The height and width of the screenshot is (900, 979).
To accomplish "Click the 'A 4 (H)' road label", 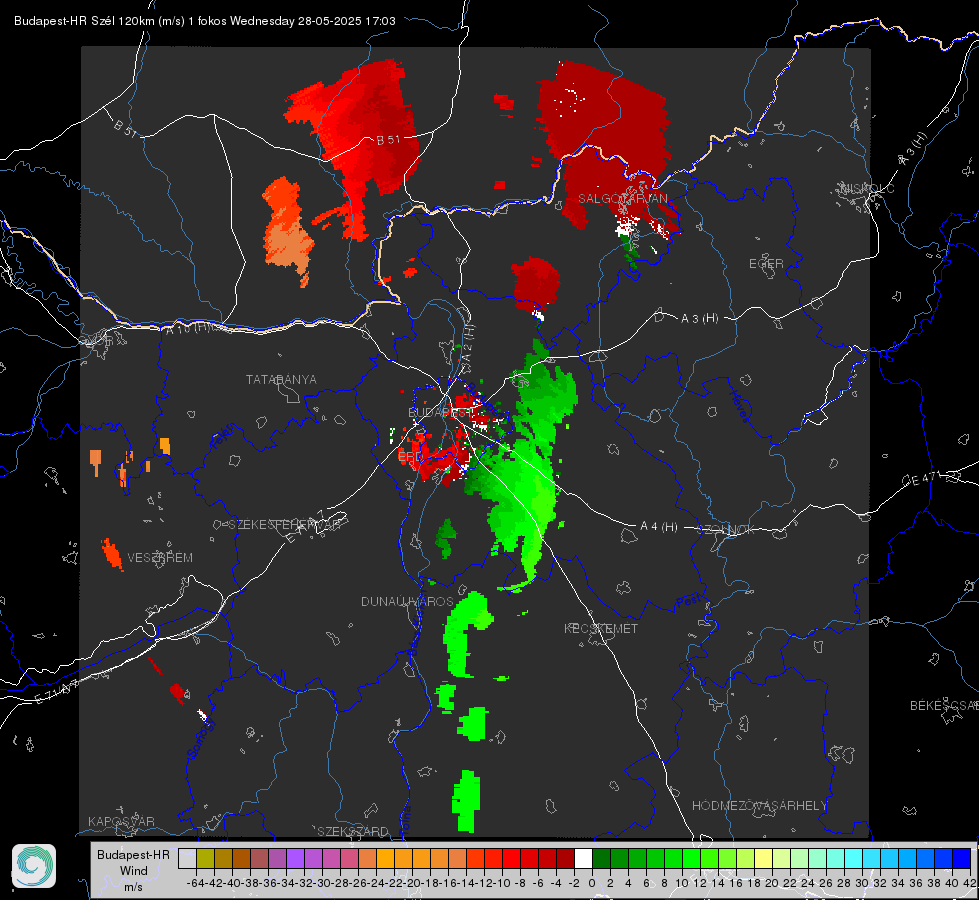I will 659,527.
